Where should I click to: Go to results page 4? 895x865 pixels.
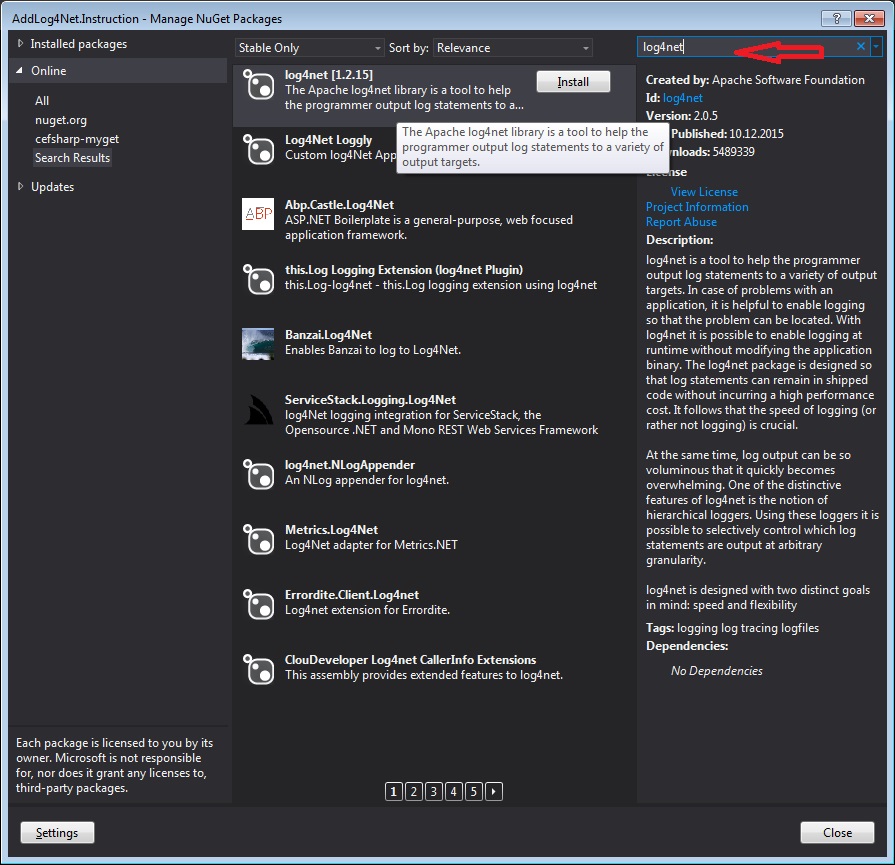(x=454, y=791)
